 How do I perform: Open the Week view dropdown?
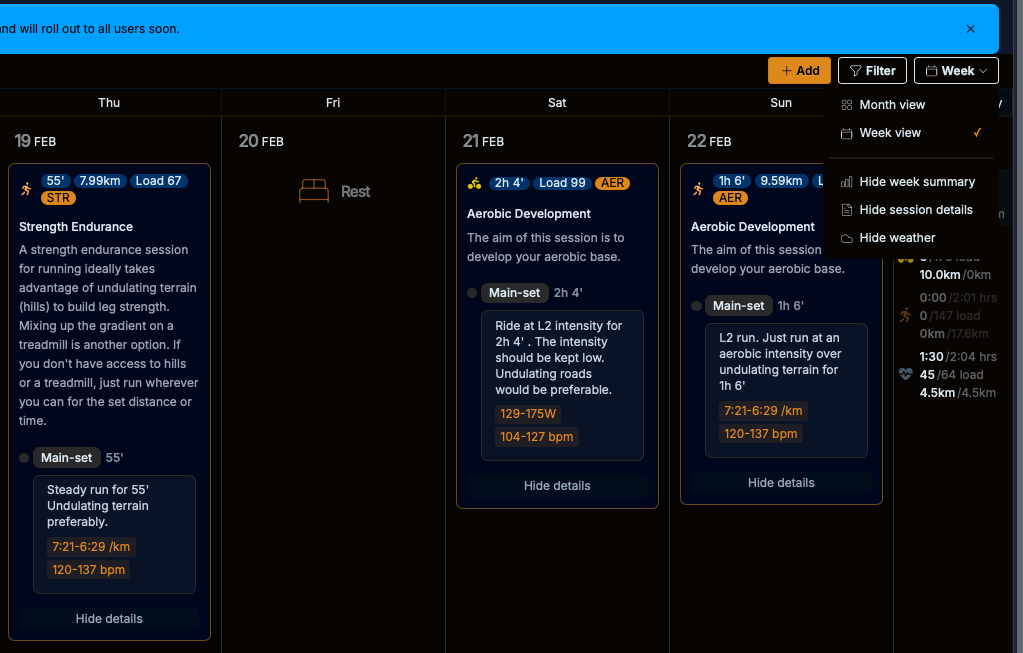pyautogui.click(x=956, y=71)
